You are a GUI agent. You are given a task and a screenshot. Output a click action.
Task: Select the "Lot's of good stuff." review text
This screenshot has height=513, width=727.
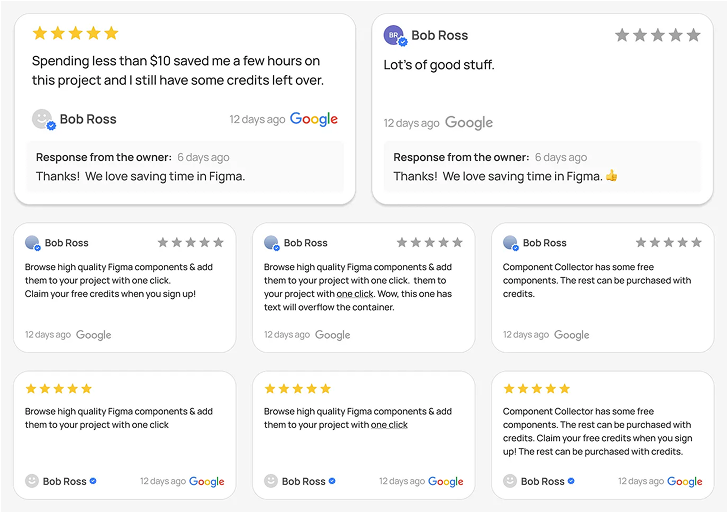[x=439, y=65]
